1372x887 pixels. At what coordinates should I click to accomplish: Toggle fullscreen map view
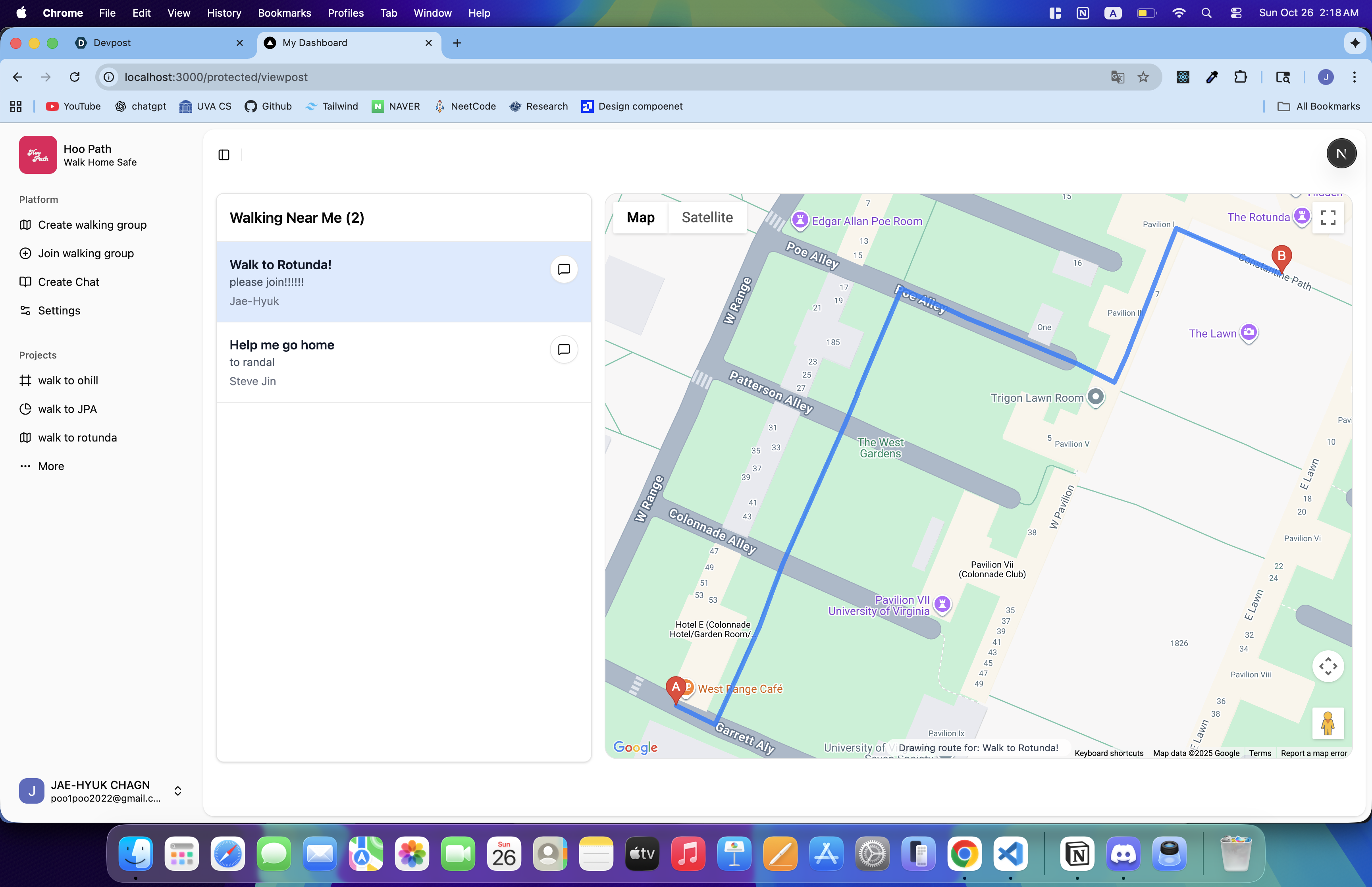tap(1328, 217)
